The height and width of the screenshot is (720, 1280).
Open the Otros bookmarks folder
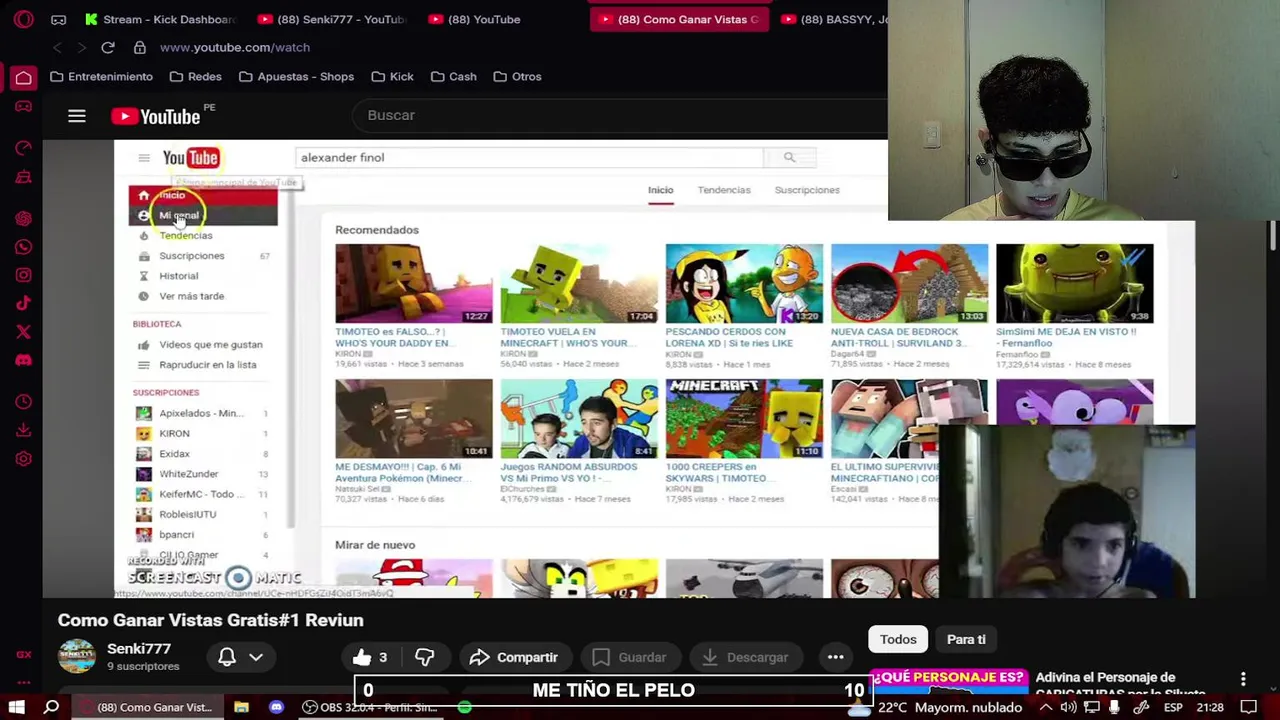tap(517, 76)
